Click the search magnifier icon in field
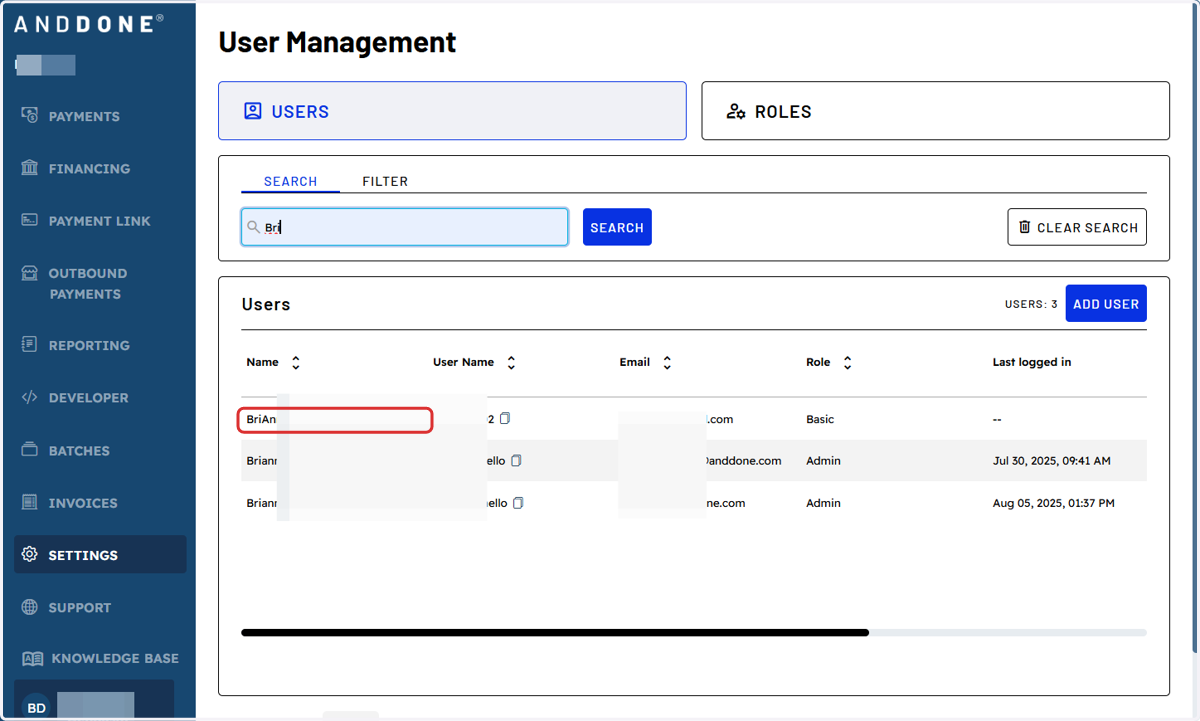Screen dimensions: 1200x721 254,227
